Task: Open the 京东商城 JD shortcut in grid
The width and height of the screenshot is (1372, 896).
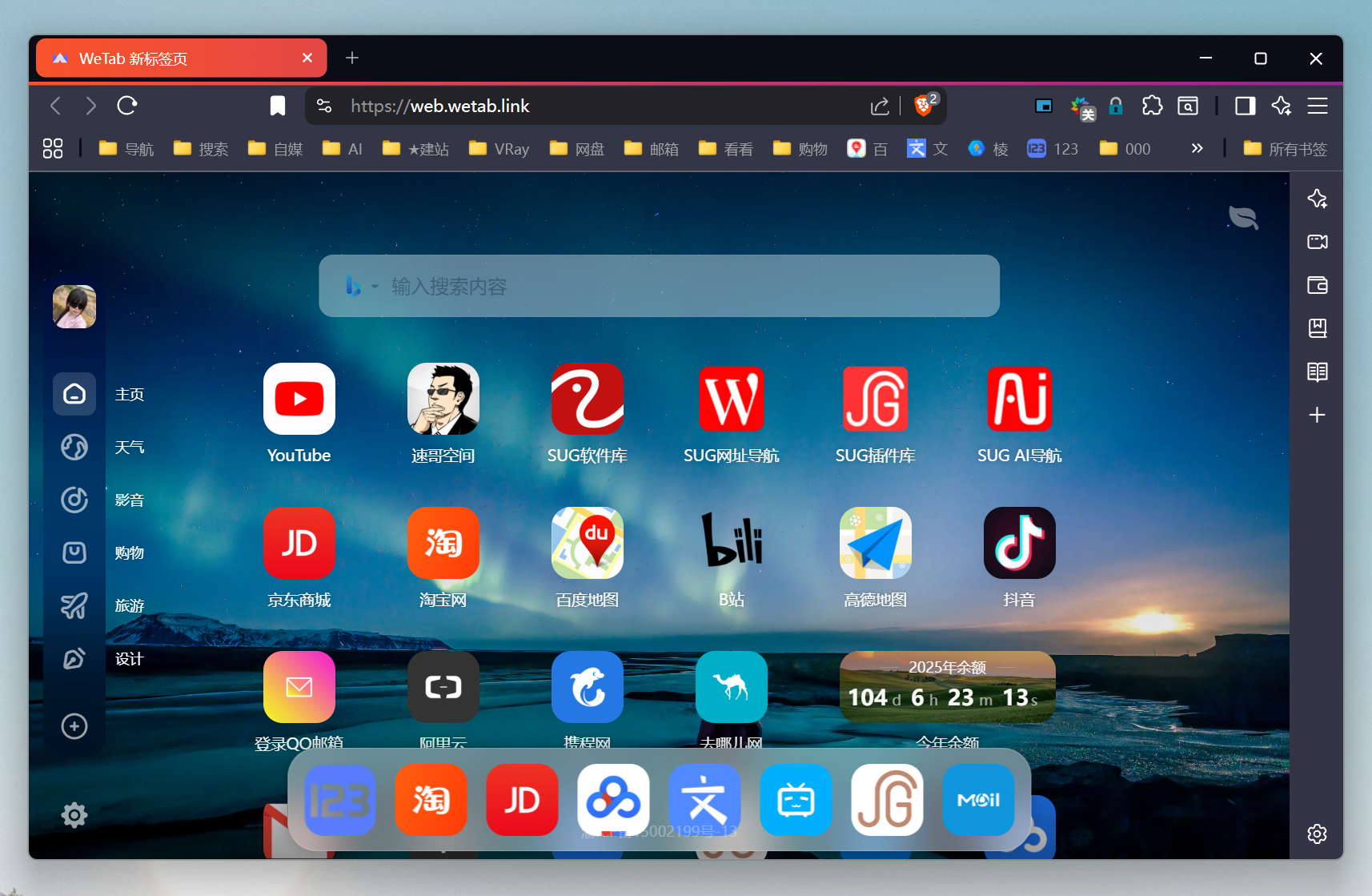Action: pos(299,543)
